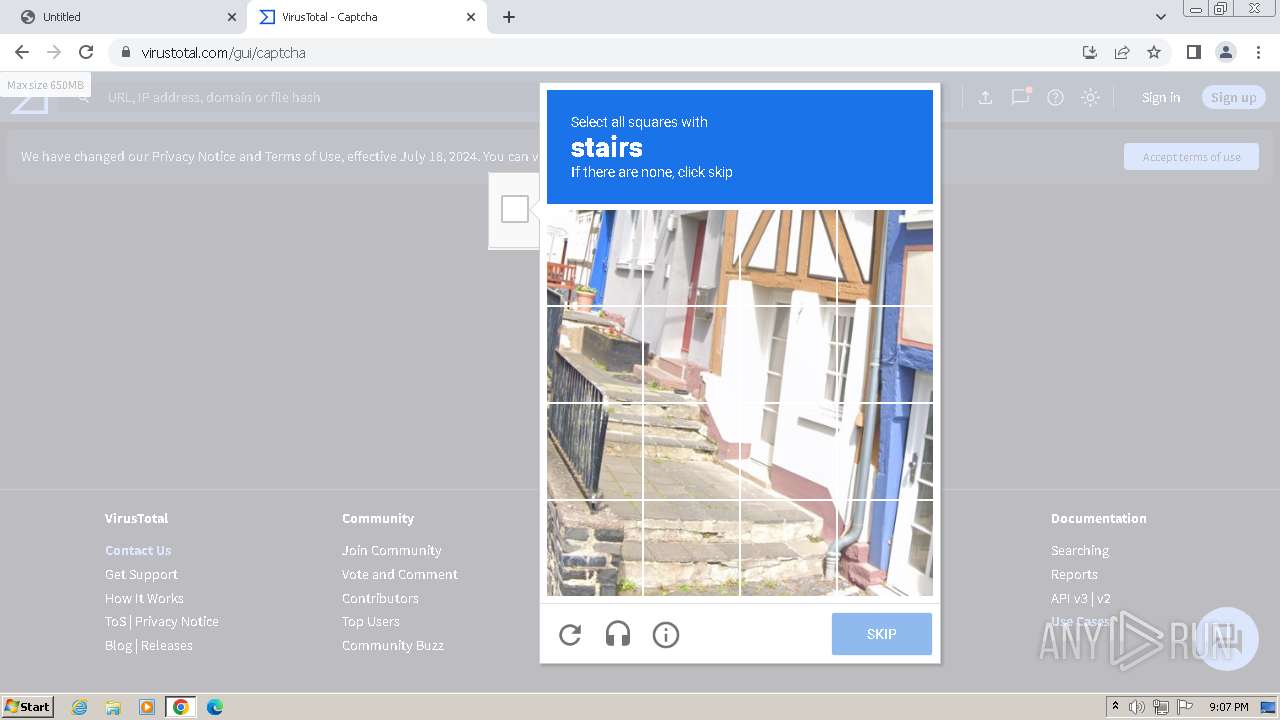Open Searching documentation link
The width and height of the screenshot is (1280, 720).
(x=1080, y=550)
